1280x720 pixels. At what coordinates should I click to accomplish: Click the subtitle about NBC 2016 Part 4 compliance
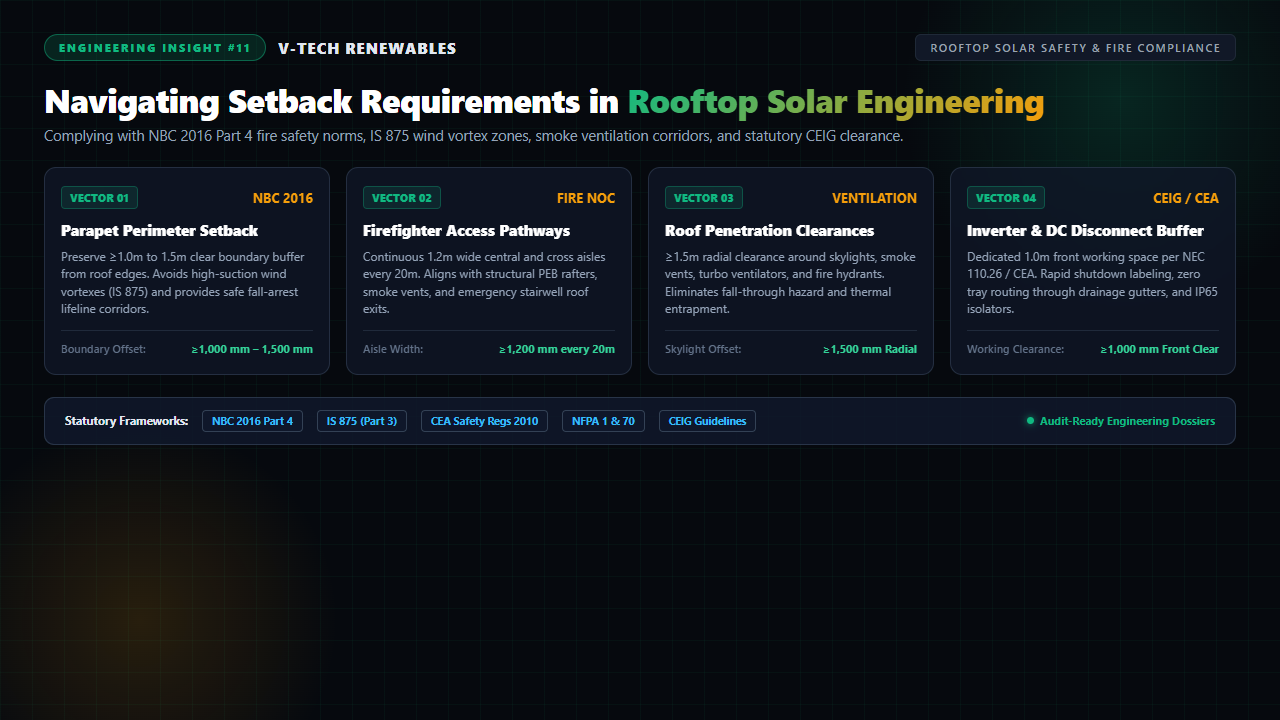[474, 136]
